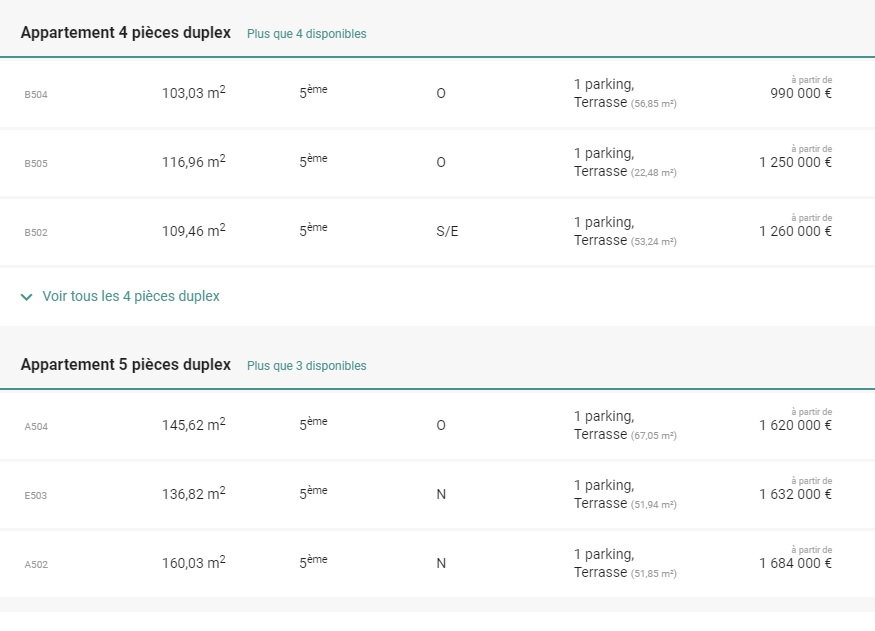
Task: Click the 1 632 000 € price
Action: [795, 494]
